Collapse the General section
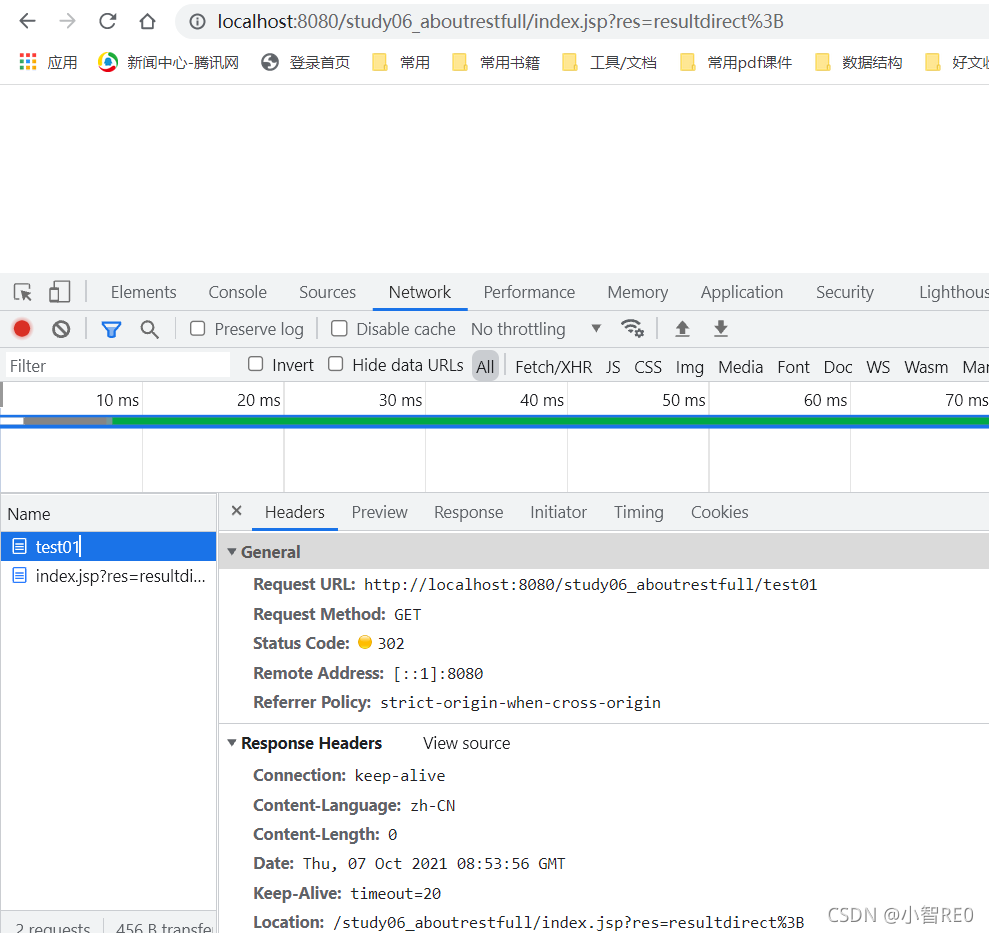Viewport: 989px width, 933px height. (x=232, y=552)
